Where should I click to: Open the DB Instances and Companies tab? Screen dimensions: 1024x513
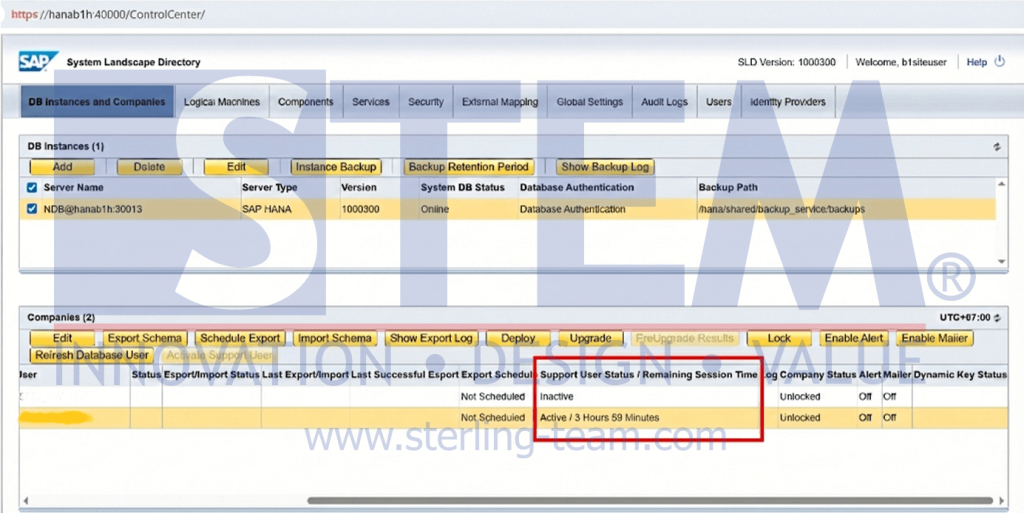[x=97, y=102]
